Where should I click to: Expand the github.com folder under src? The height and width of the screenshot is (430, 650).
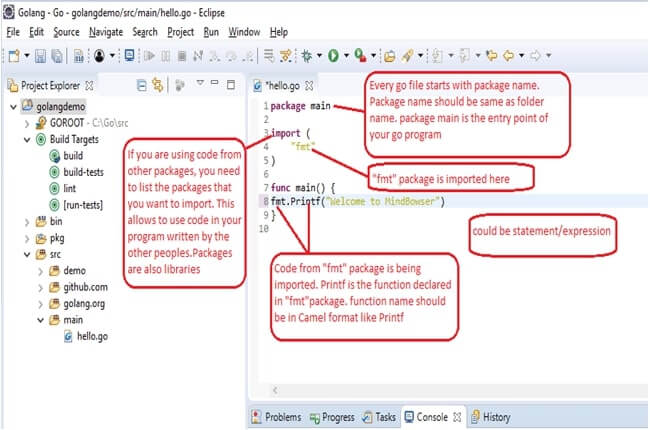[x=40, y=287]
